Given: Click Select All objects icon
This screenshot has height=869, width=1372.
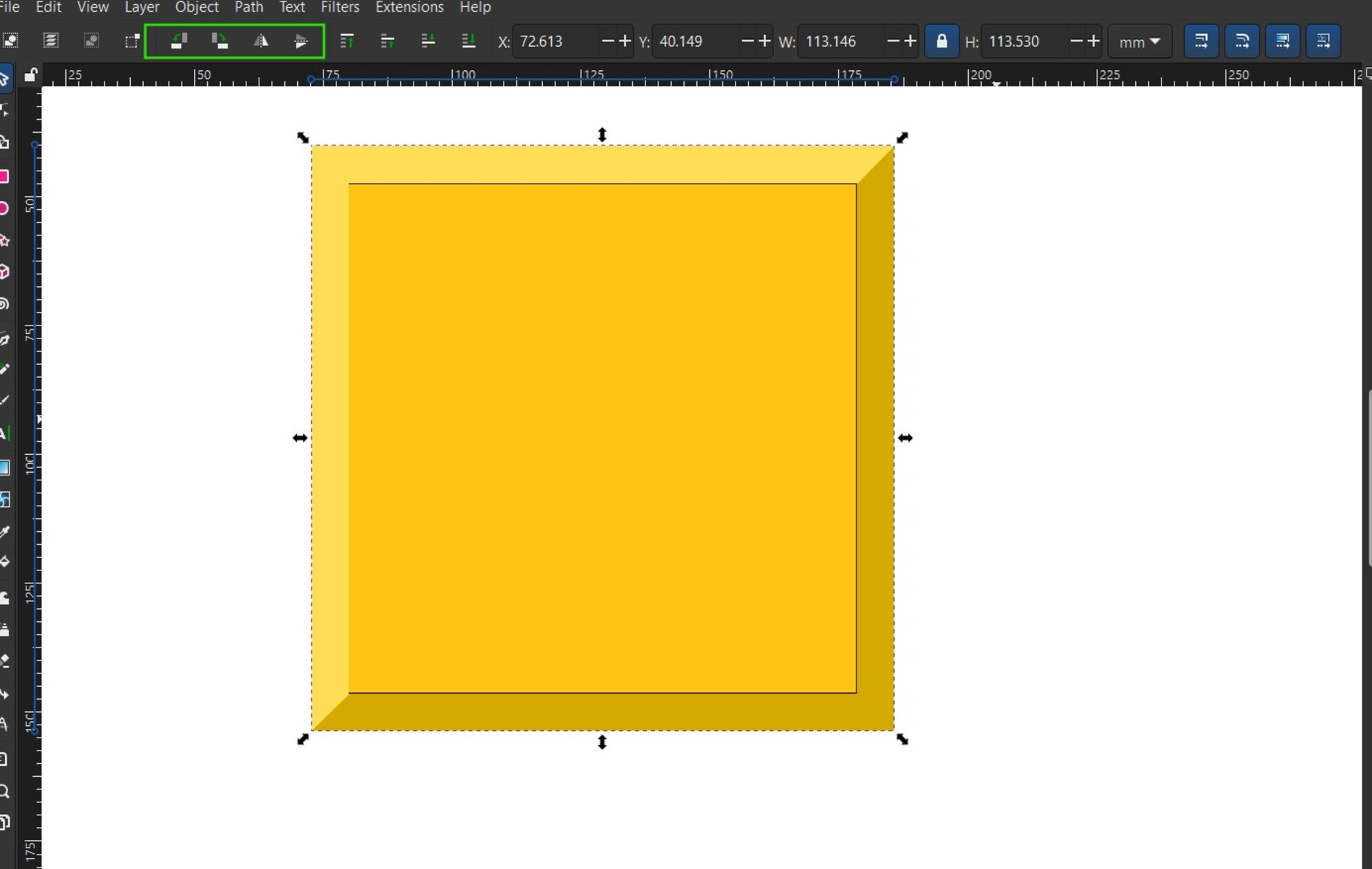Looking at the screenshot, I should [10, 41].
